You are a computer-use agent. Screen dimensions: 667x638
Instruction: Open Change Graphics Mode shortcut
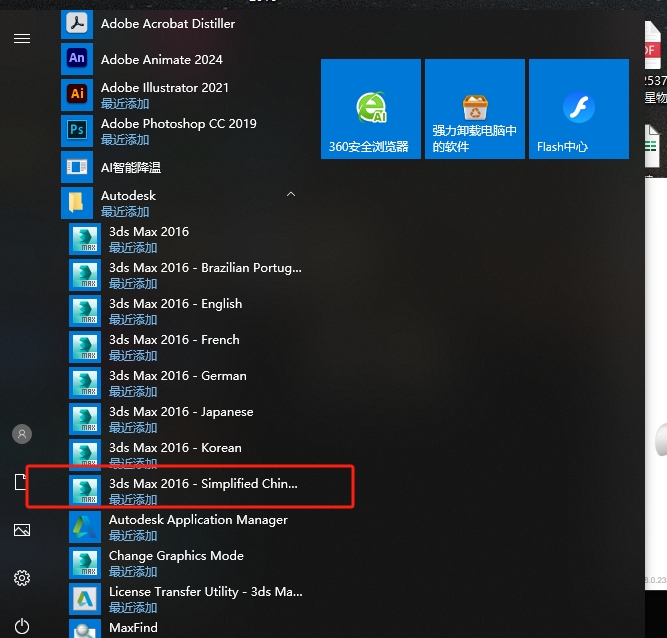(x=85, y=562)
